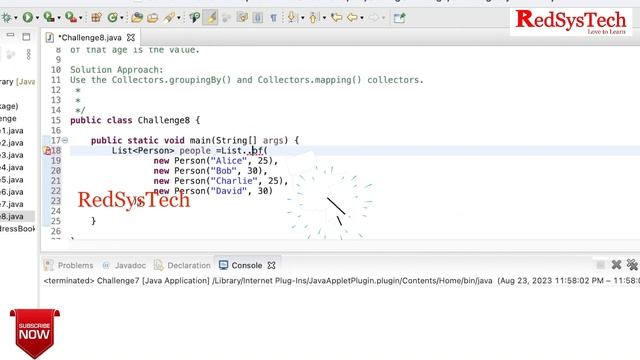
Task: Click the "Charlie" string on line 21
Action: pos(234,181)
